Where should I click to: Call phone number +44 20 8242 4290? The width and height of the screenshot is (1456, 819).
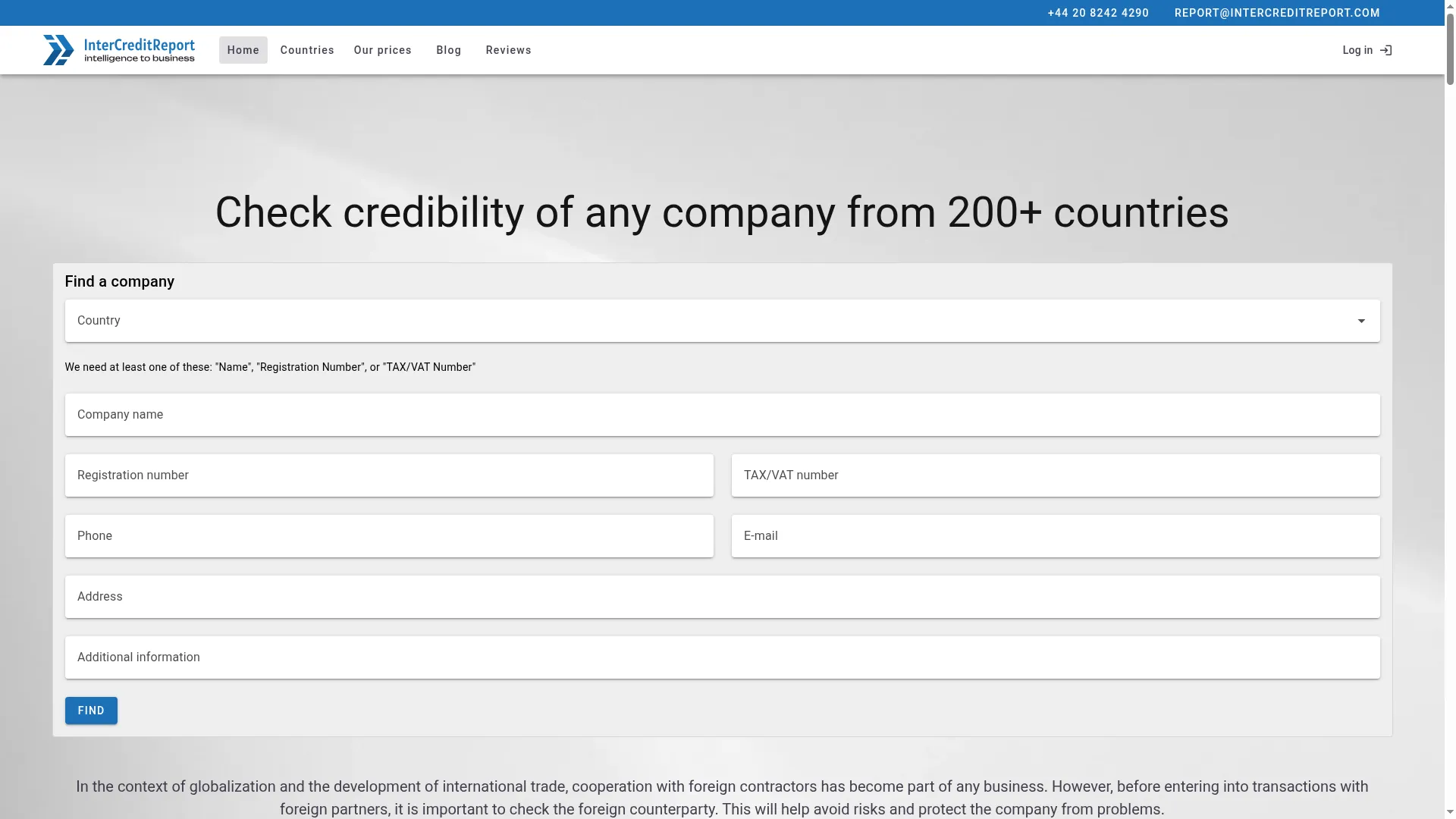click(x=1098, y=13)
